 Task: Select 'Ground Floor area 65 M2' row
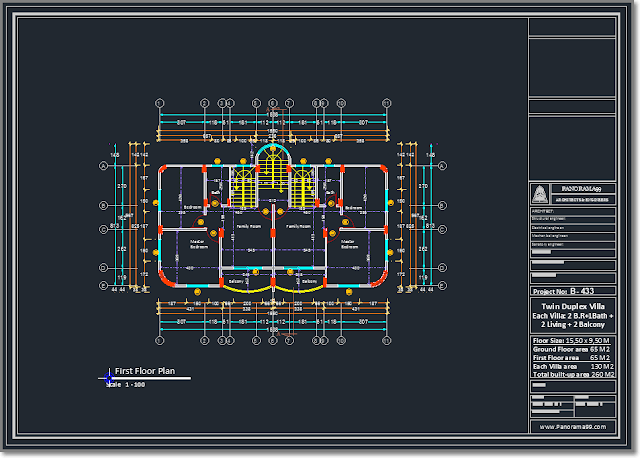coord(571,349)
